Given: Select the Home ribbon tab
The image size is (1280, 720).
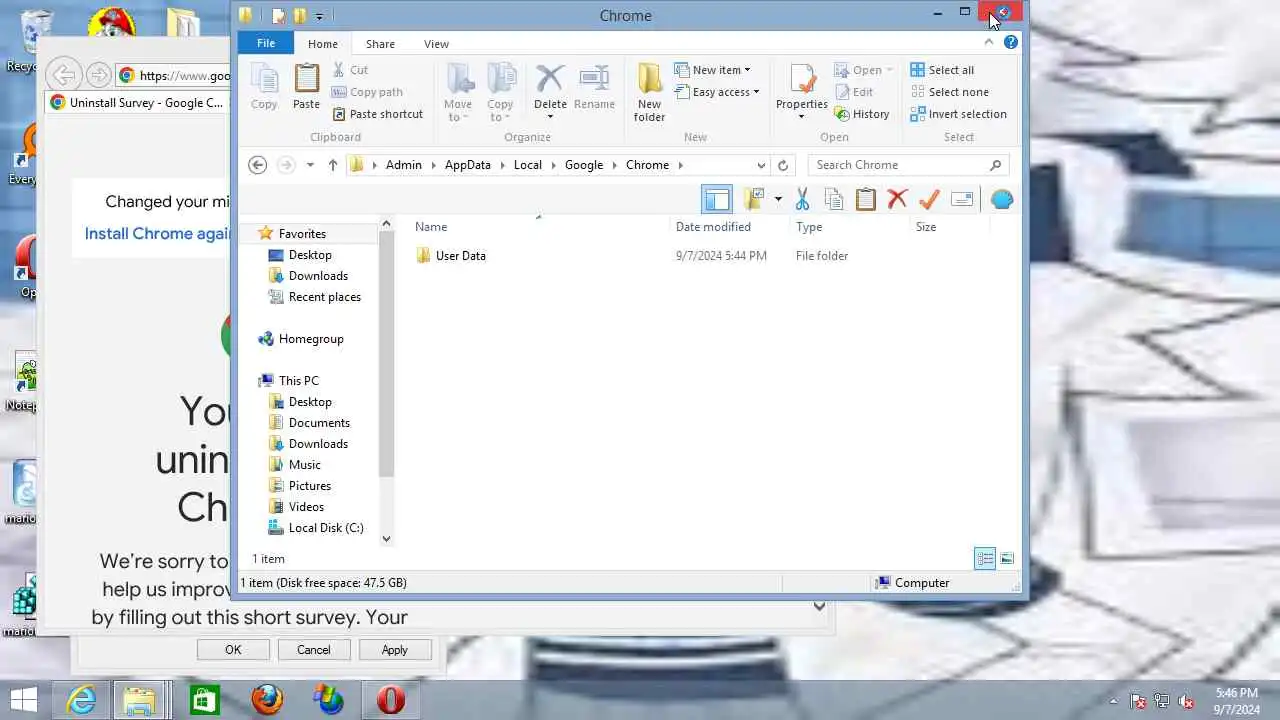Looking at the screenshot, I should click(323, 43).
